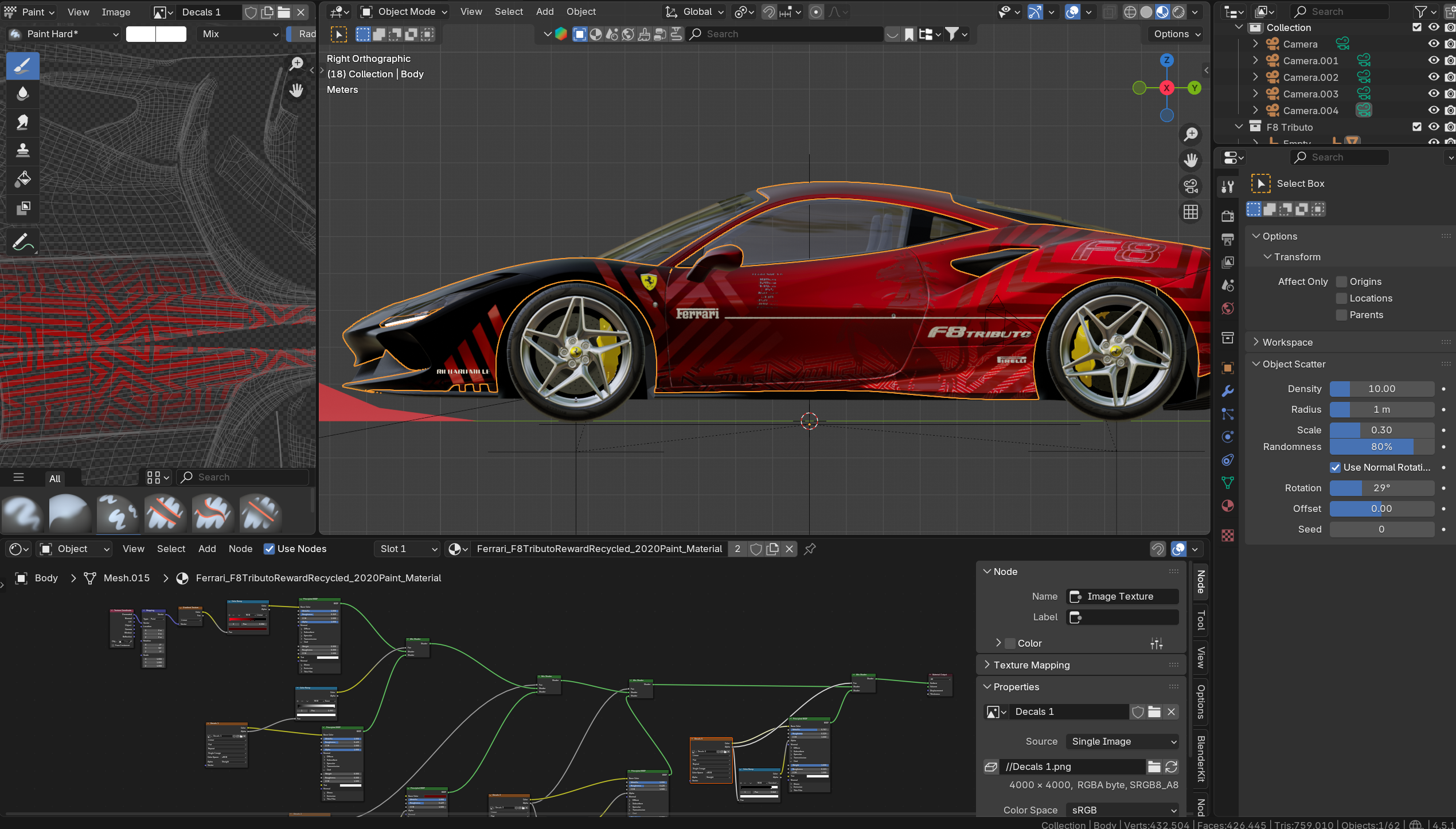Select the Annotate pencil tool
Screen dimensions: 1456x829
(x=23, y=242)
